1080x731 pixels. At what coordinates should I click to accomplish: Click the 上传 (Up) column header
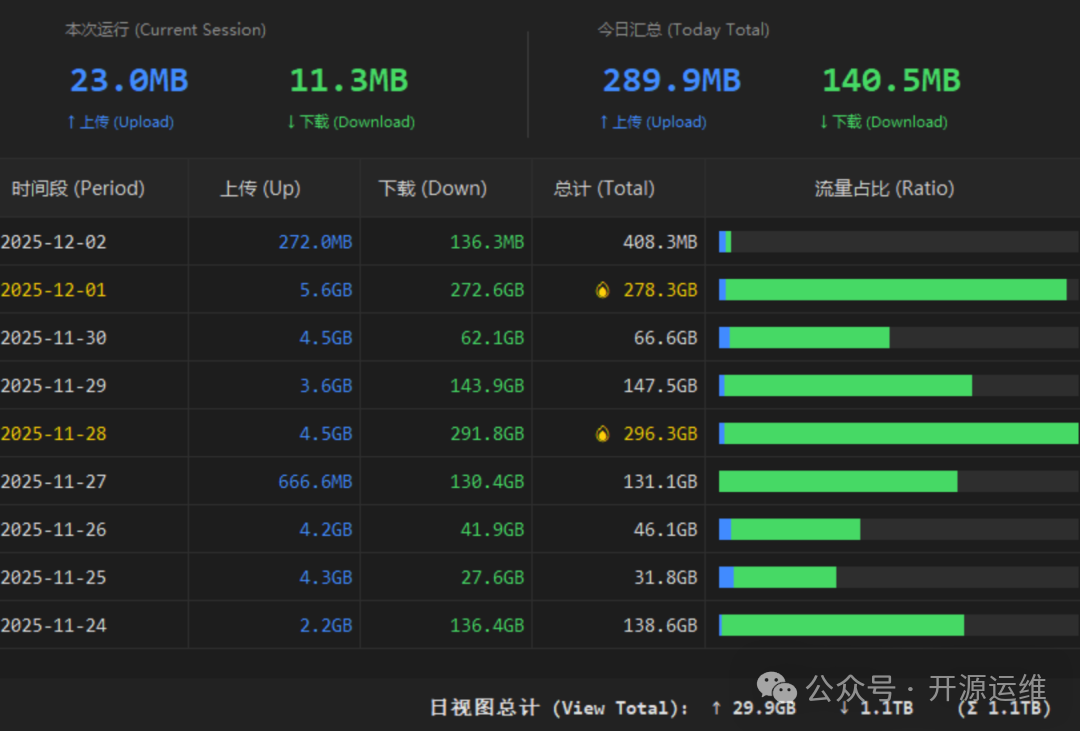coord(260,188)
